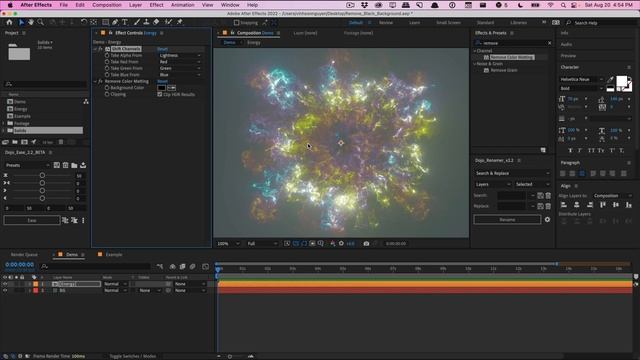
Task: Toggle Faux Bold text style
Action: [570, 151]
